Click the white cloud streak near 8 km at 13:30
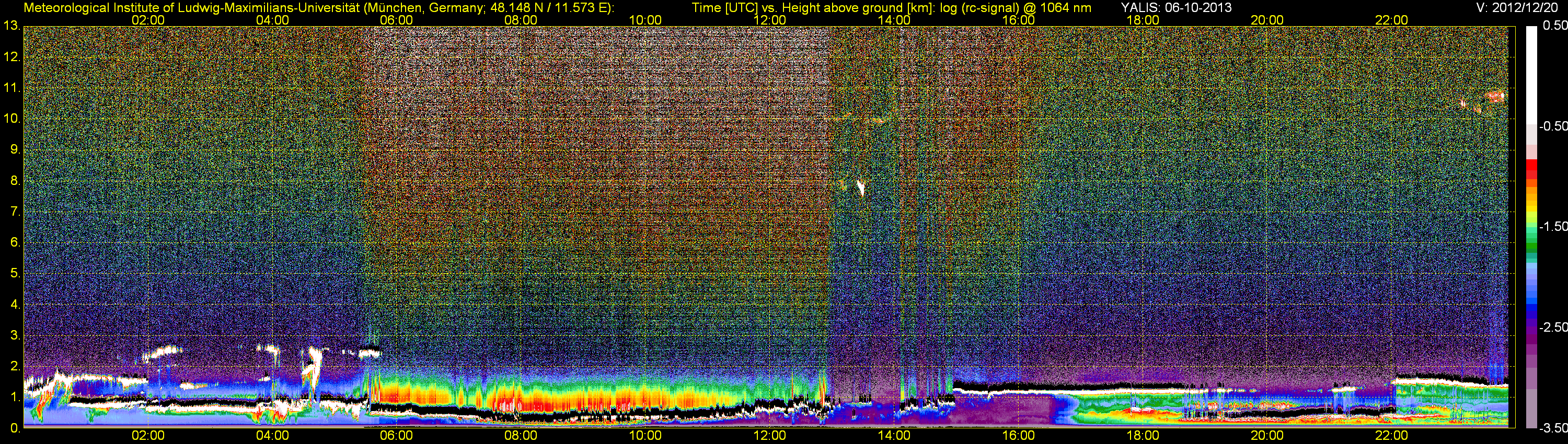Image resolution: width=1568 pixels, height=444 pixels. pyautogui.click(x=861, y=186)
